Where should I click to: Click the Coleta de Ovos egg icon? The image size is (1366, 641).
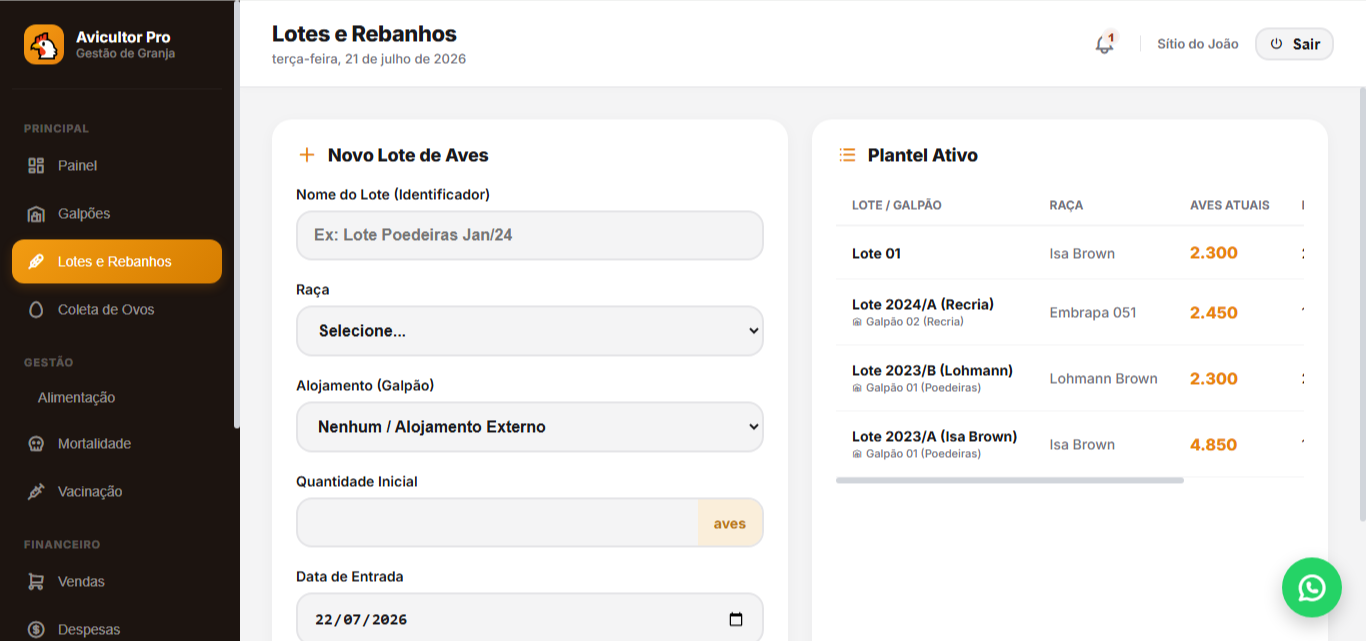point(36,310)
